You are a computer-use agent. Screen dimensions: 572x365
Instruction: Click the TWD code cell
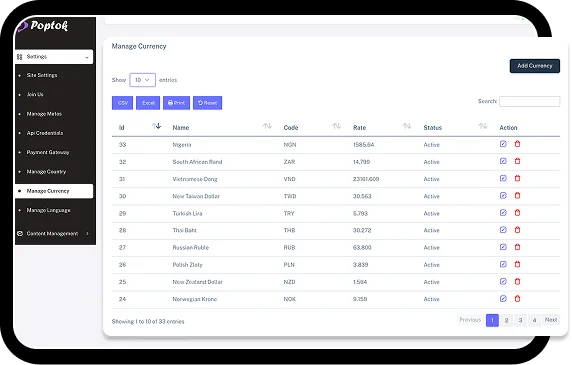tap(290, 196)
